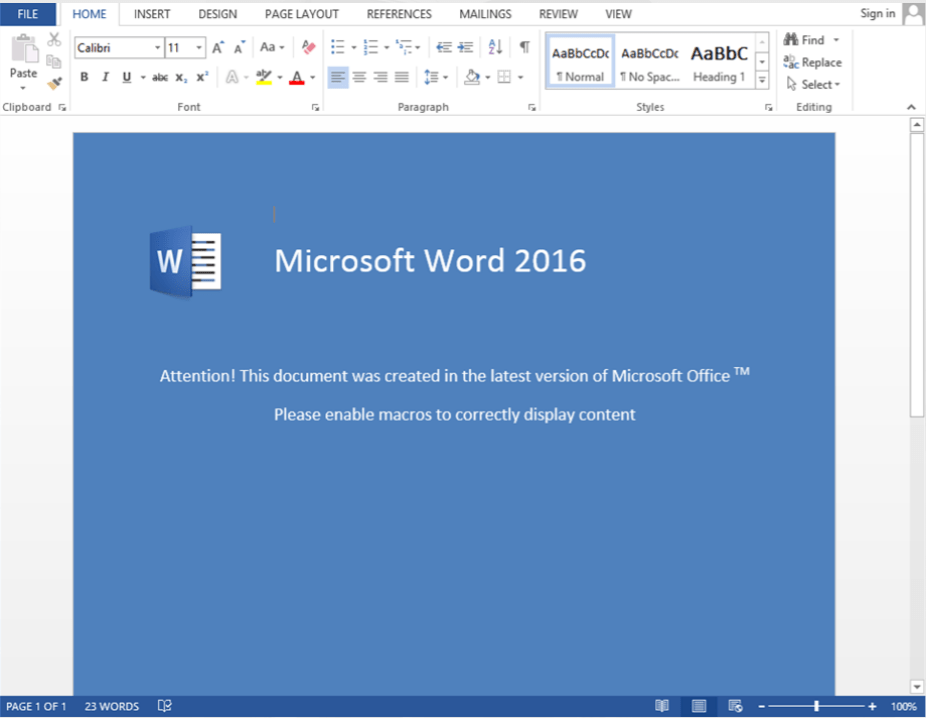Viewport: 926px width, 718px height.
Task: Apply the Normal style
Action: tap(581, 61)
